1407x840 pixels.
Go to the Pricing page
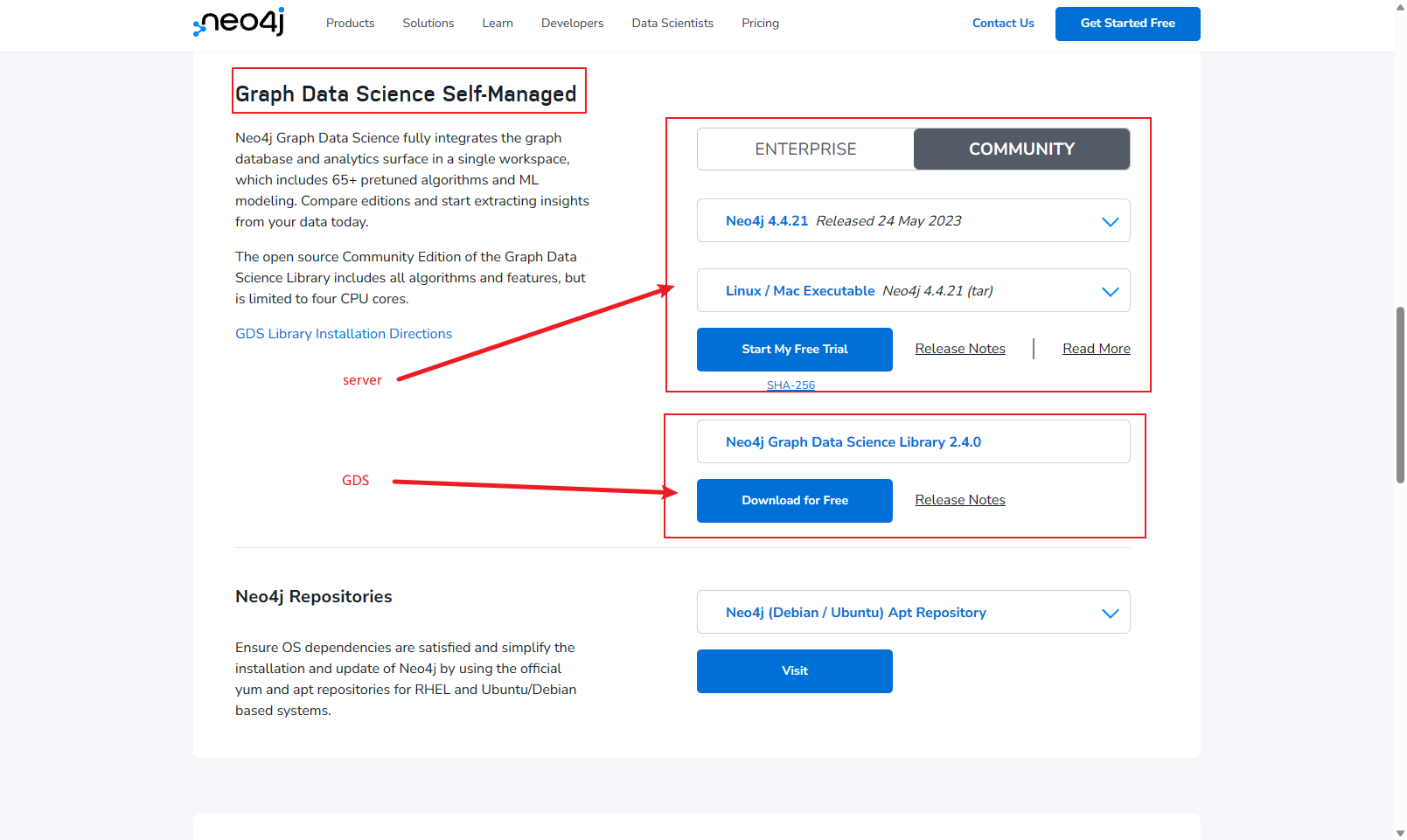coord(760,24)
